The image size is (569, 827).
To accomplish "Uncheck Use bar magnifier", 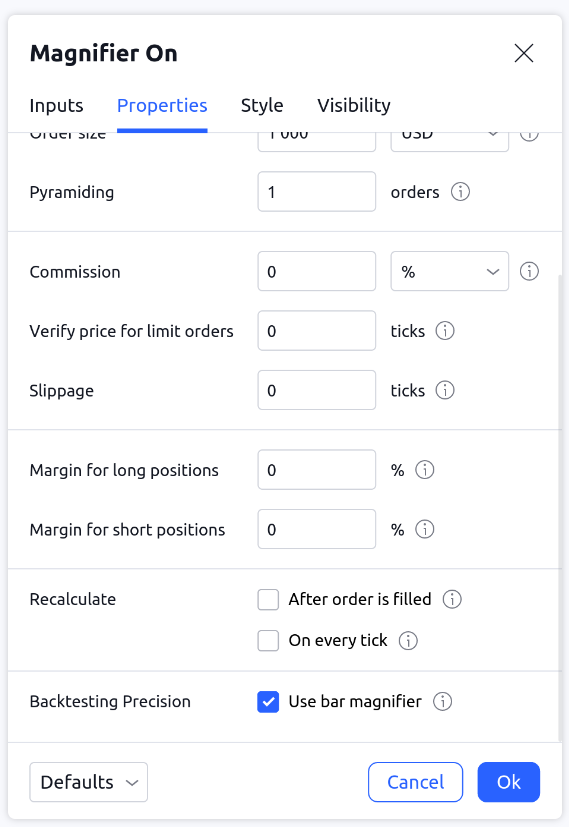I will tap(268, 702).
